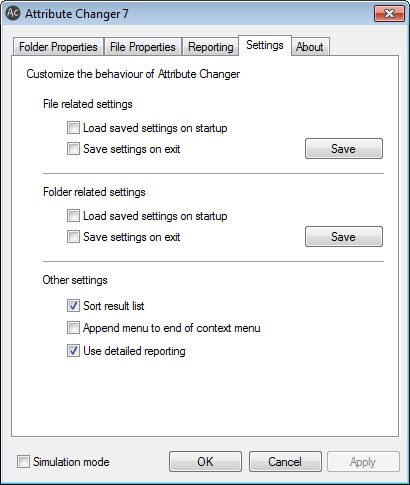Close the Attribute Changer 7 window

pyautogui.click(x=389, y=13)
